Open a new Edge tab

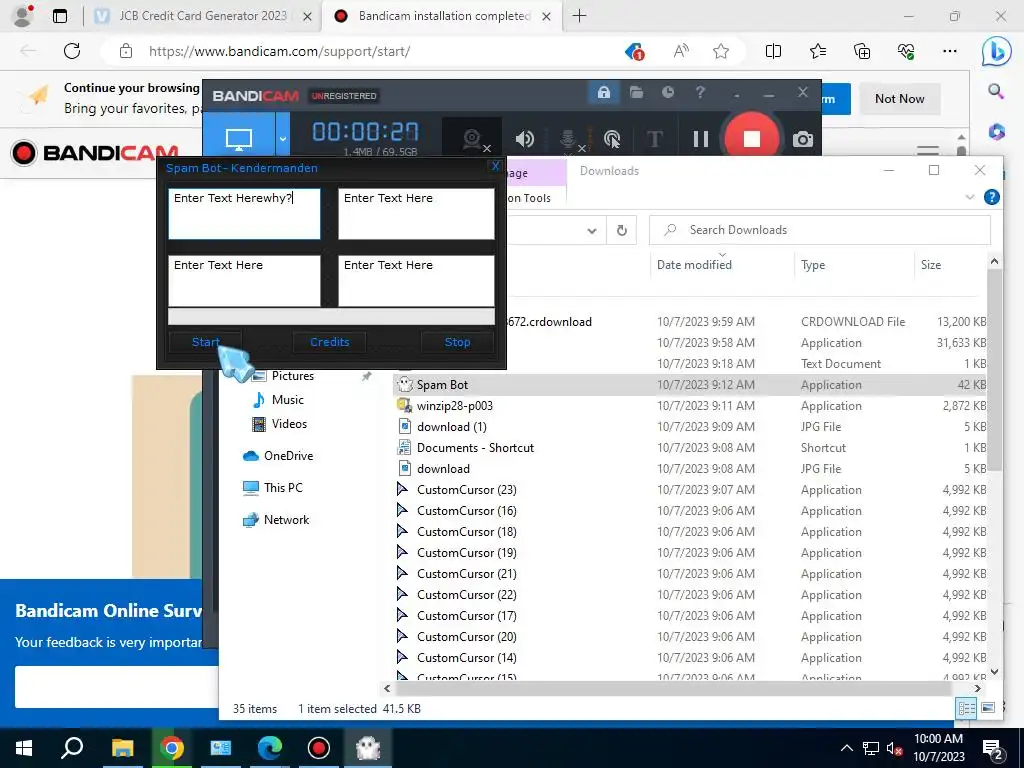pos(579,16)
